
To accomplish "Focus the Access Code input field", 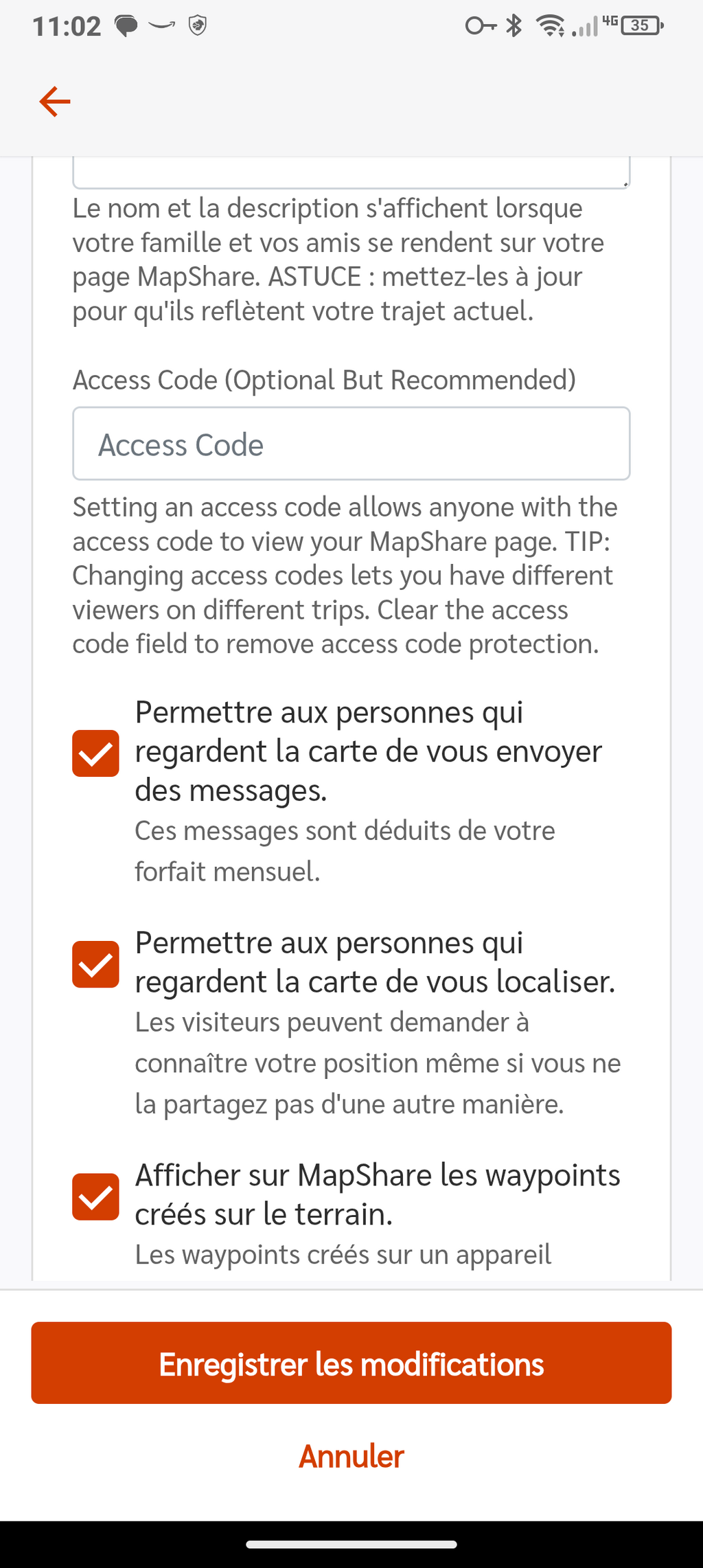I will (x=351, y=444).
